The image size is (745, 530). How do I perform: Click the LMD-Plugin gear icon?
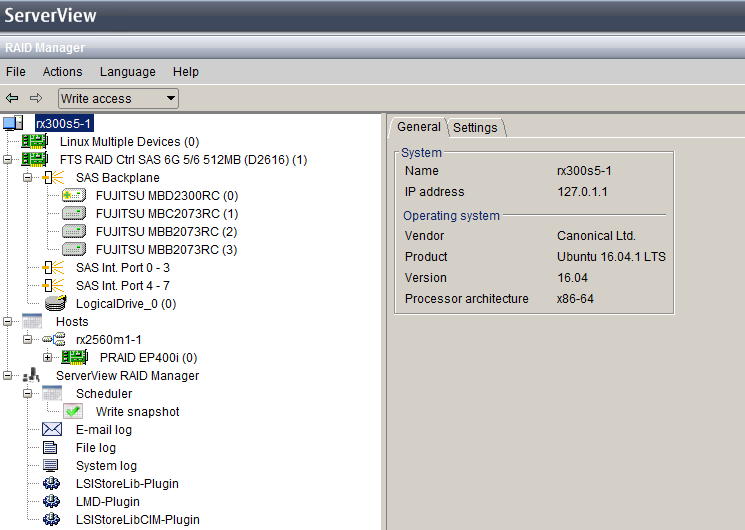click(x=51, y=501)
